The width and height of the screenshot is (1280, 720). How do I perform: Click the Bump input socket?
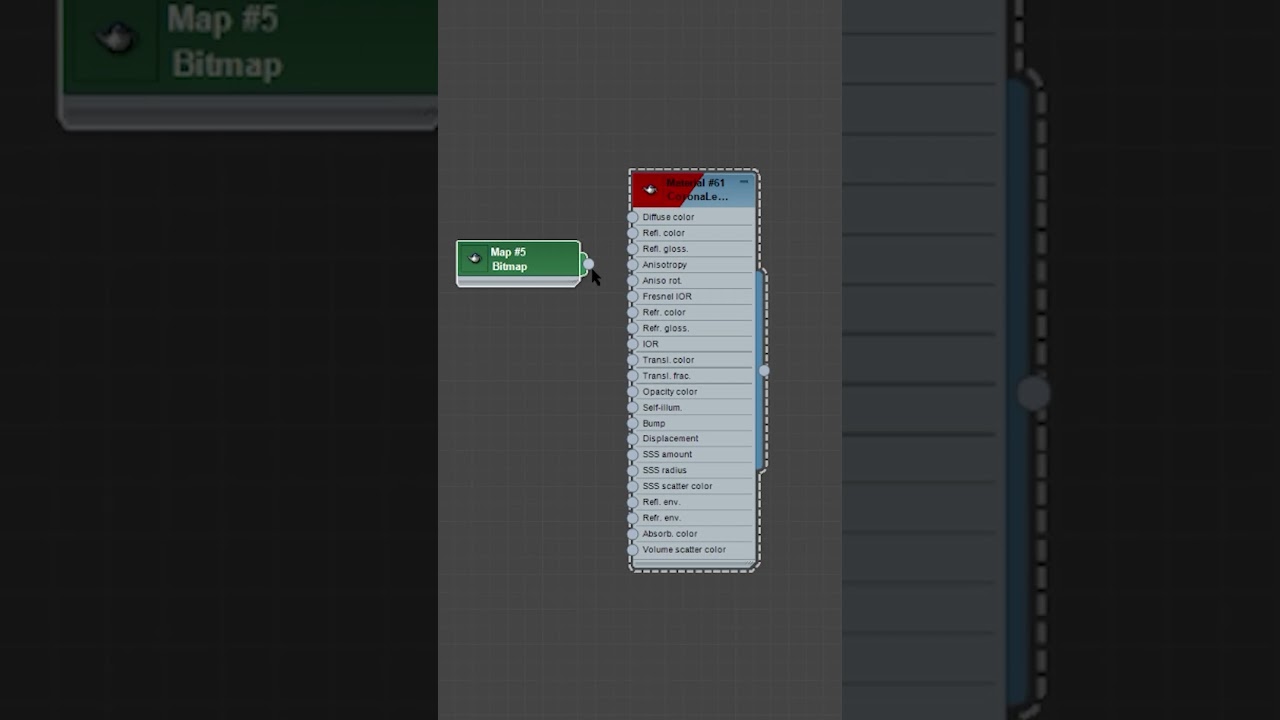point(632,423)
